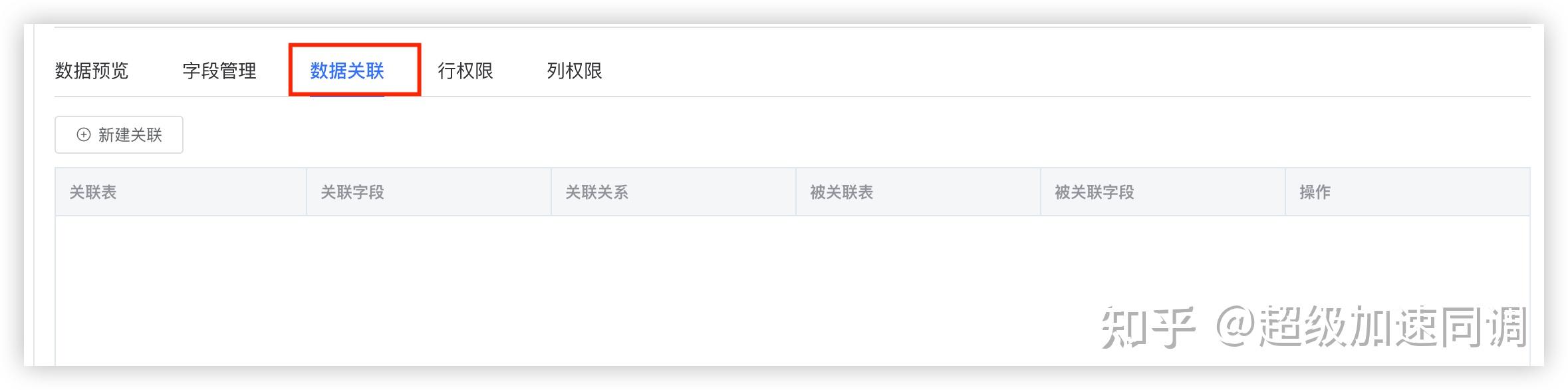
Task: Click the 关联关系 column header
Action: [x=597, y=192]
